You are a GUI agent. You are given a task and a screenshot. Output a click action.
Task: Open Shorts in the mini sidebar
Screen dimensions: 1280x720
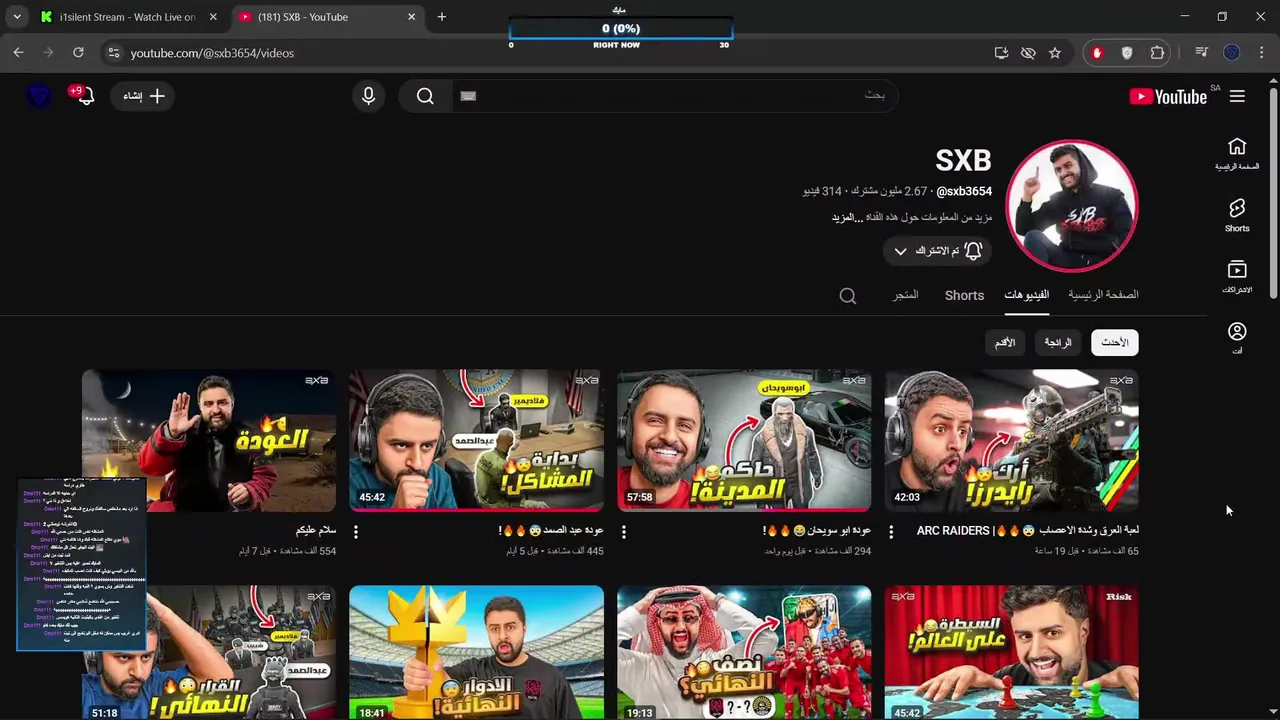pos(1237,215)
